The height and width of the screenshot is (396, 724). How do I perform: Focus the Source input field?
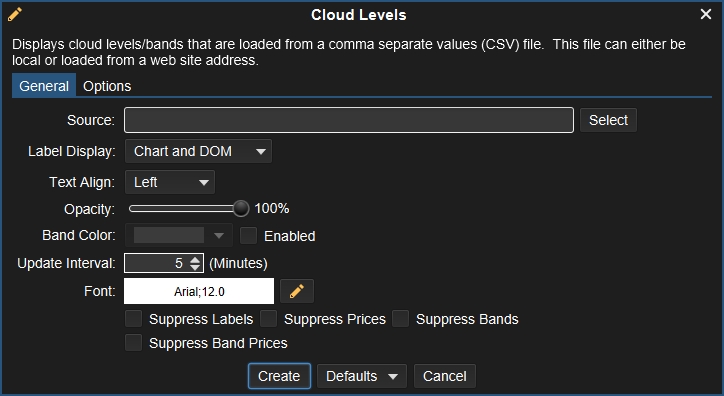pos(349,120)
